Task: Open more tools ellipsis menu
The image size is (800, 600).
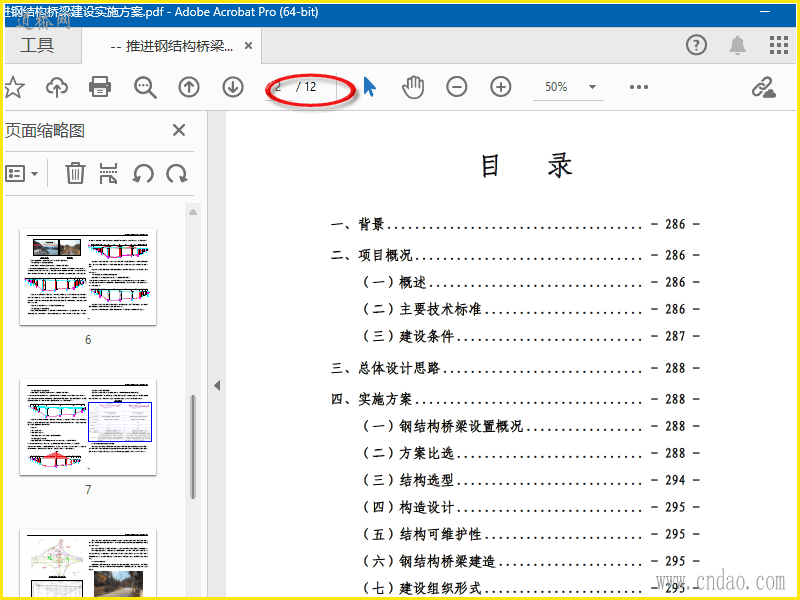Action: coord(639,87)
